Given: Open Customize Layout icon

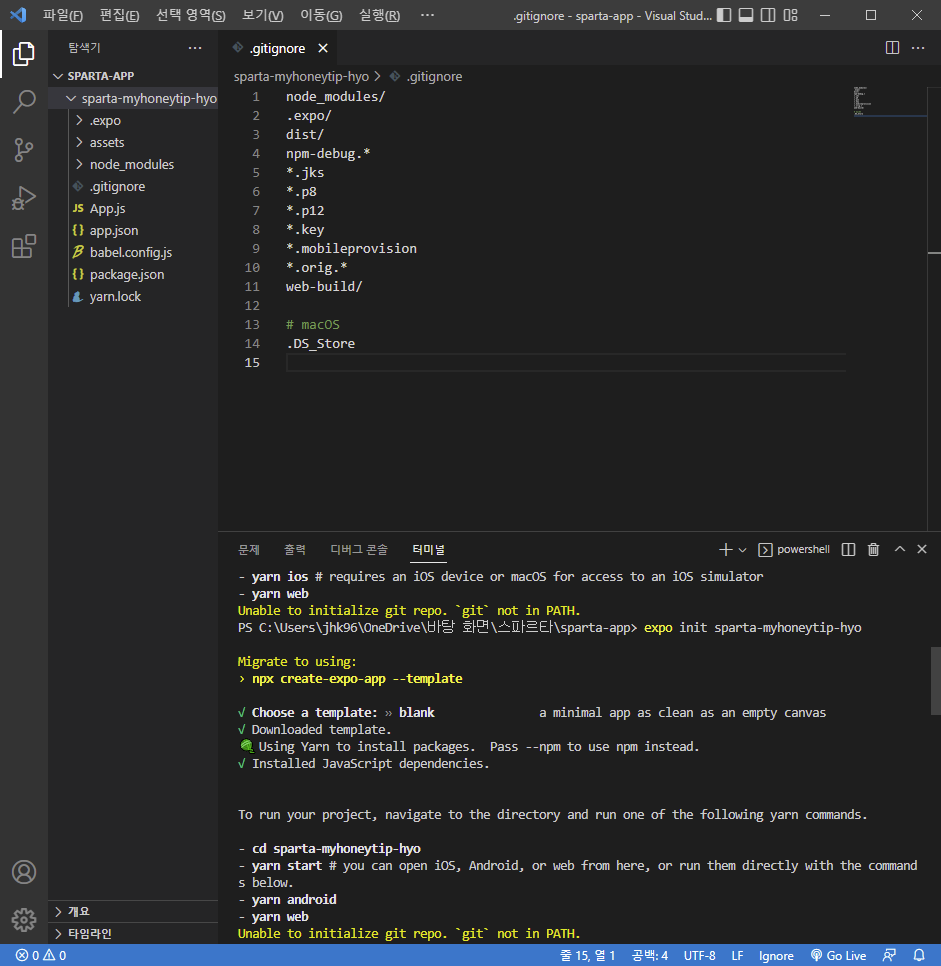Looking at the screenshot, I should tap(790, 15).
